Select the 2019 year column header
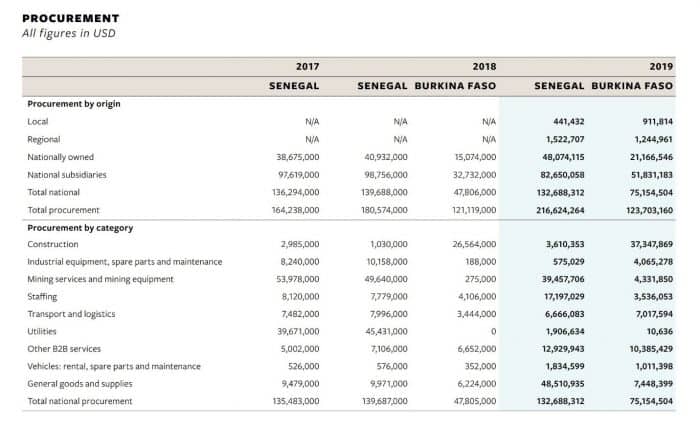This screenshot has width=700, height=429. (x=661, y=65)
